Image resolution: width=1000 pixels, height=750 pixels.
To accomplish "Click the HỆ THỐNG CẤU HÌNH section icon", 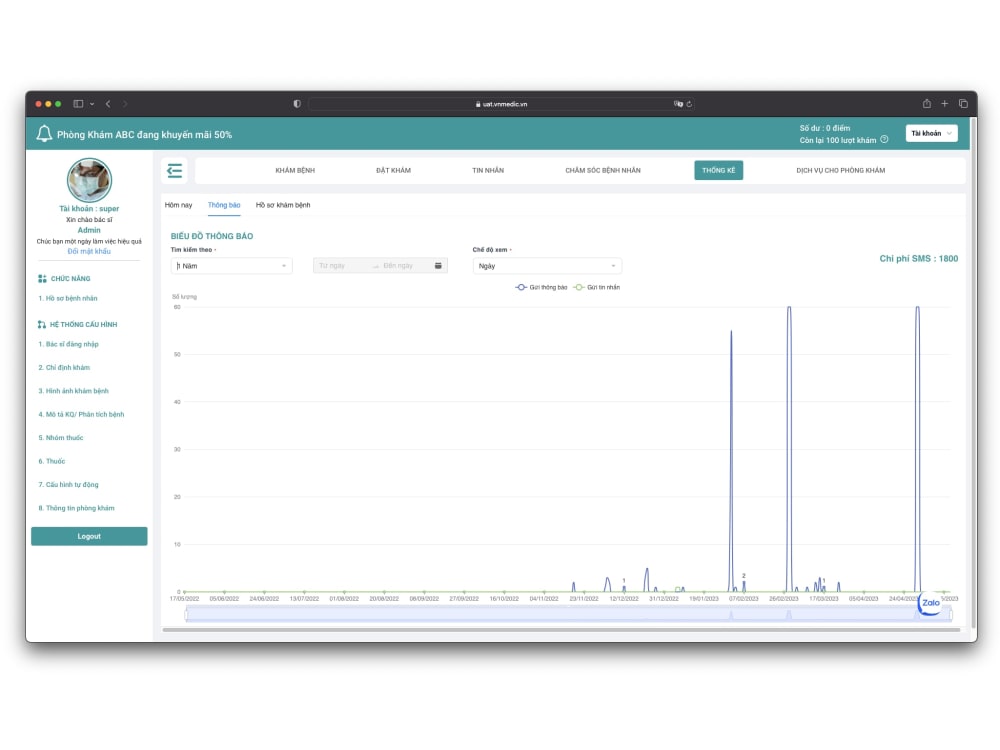I will click(41, 325).
